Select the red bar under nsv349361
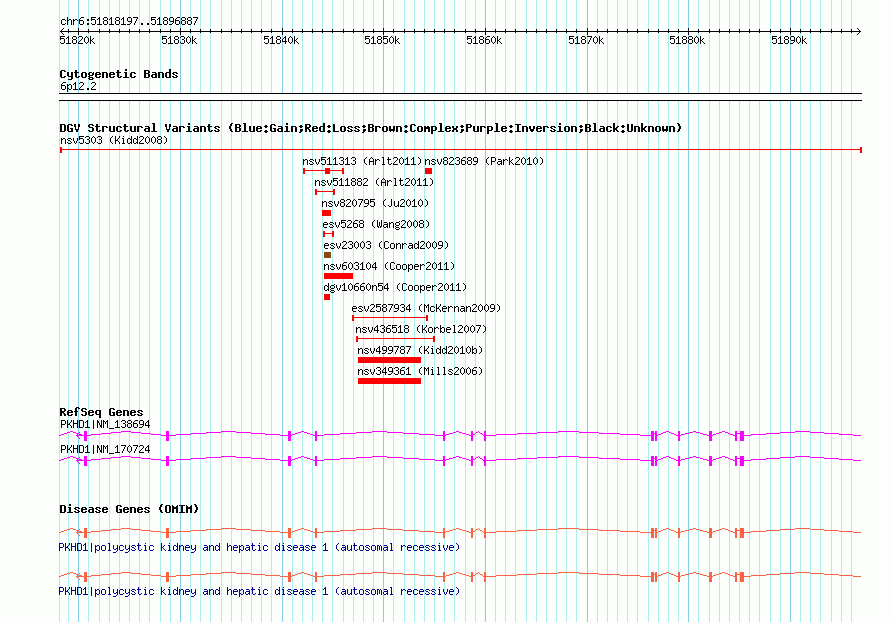Viewport: 890px width, 622px height. pyautogui.click(x=389, y=381)
